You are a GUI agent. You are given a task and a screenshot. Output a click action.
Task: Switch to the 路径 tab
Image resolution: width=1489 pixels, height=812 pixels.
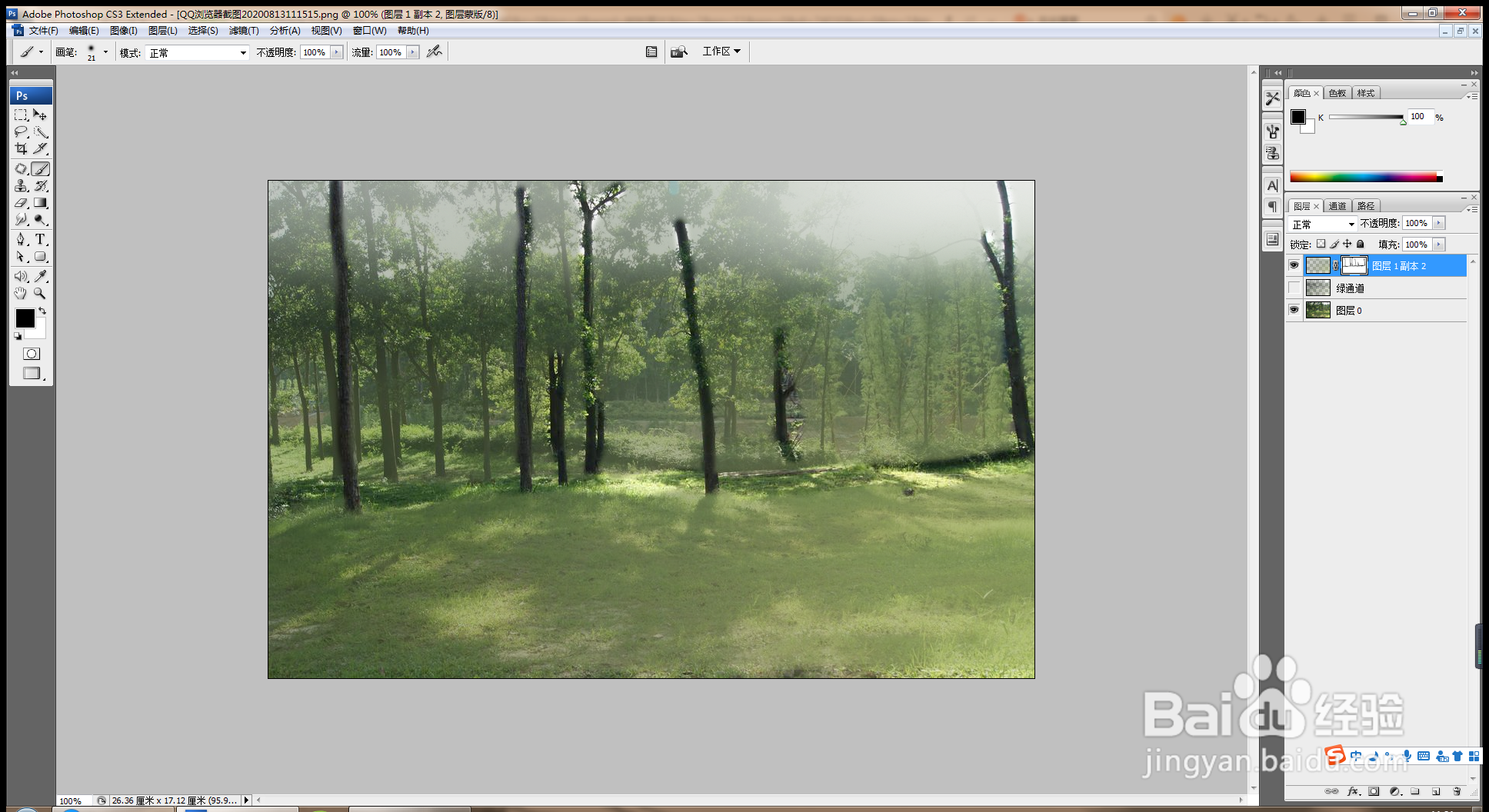[x=1366, y=206]
